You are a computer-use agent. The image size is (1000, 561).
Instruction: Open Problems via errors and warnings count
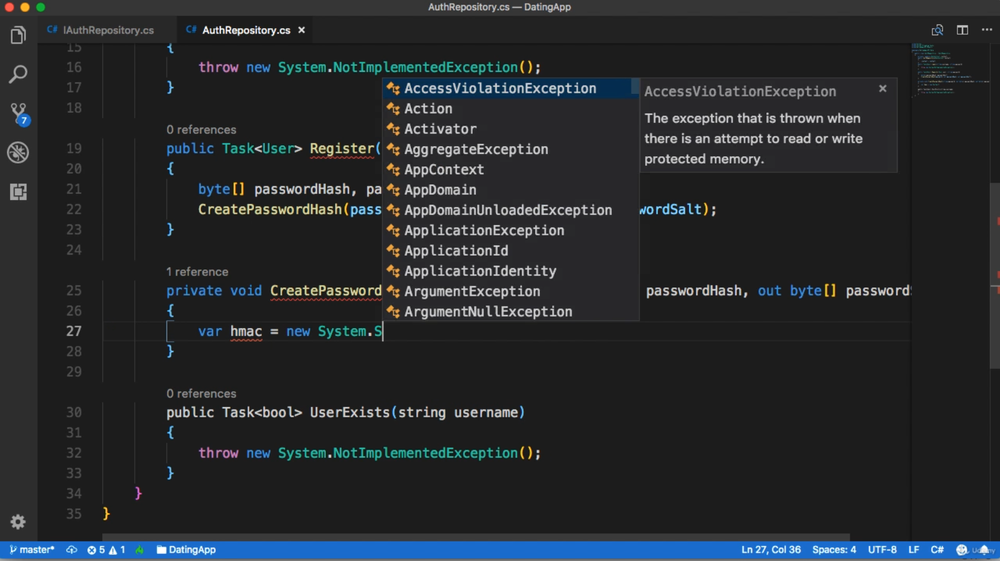click(x=106, y=550)
